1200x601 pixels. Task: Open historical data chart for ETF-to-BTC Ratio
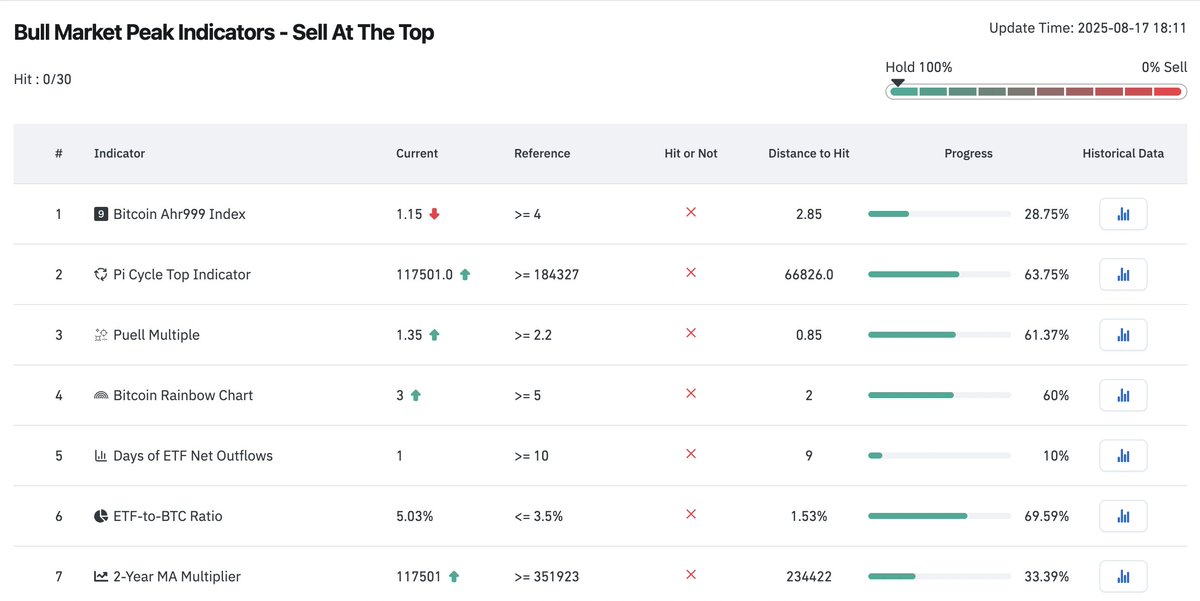(1123, 516)
